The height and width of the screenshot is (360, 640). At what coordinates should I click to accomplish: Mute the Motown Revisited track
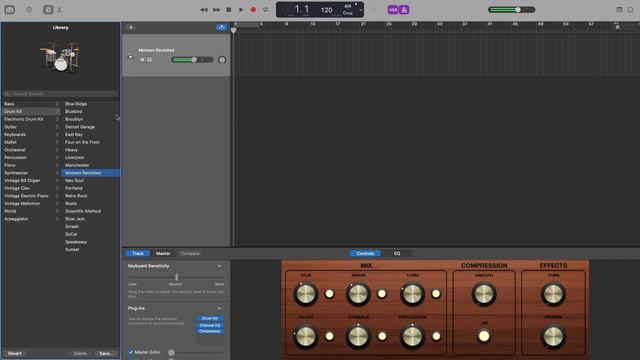point(142,60)
